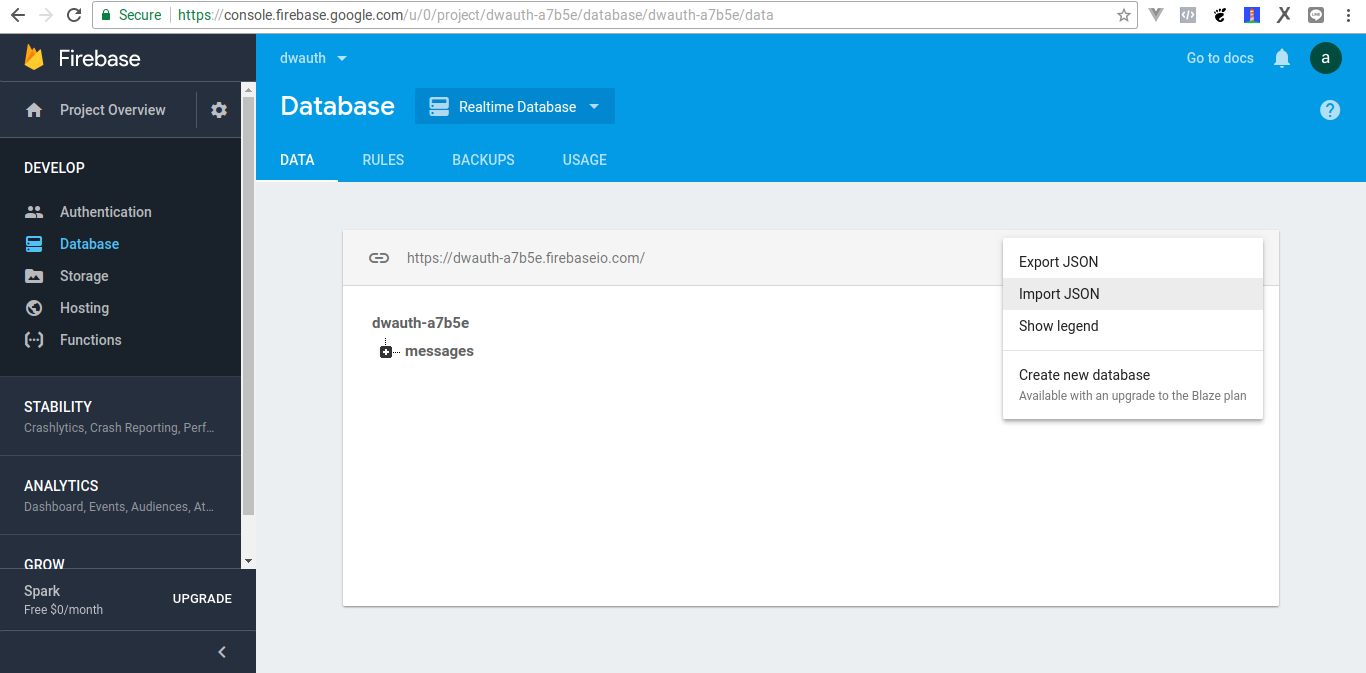This screenshot has width=1366, height=673.
Task: Select Export JSON from the menu
Action: pyautogui.click(x=1058, y=262)
